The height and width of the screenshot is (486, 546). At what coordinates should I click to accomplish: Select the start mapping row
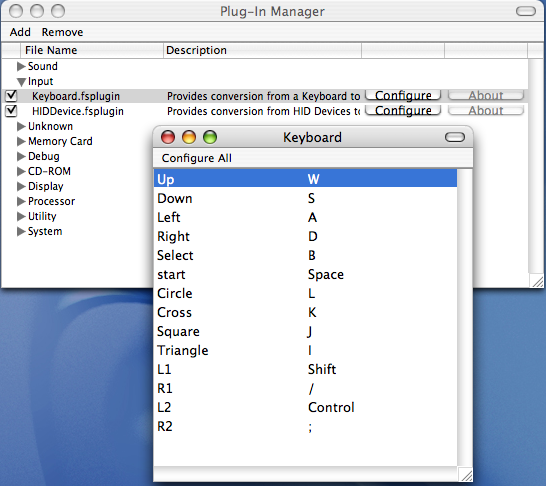(x=305, y=274)
